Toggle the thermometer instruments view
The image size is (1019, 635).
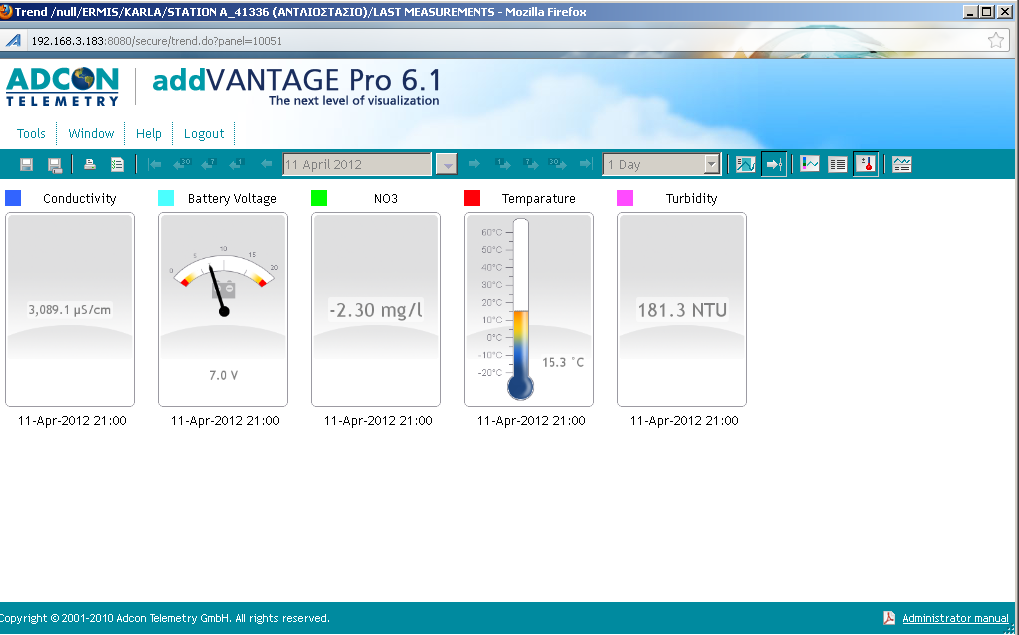[866, 164]
